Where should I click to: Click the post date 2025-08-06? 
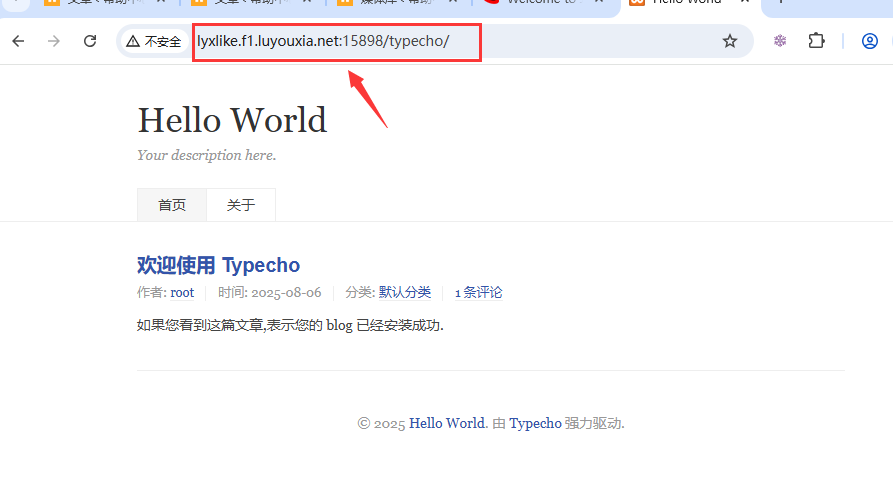(x=286, y=293)
